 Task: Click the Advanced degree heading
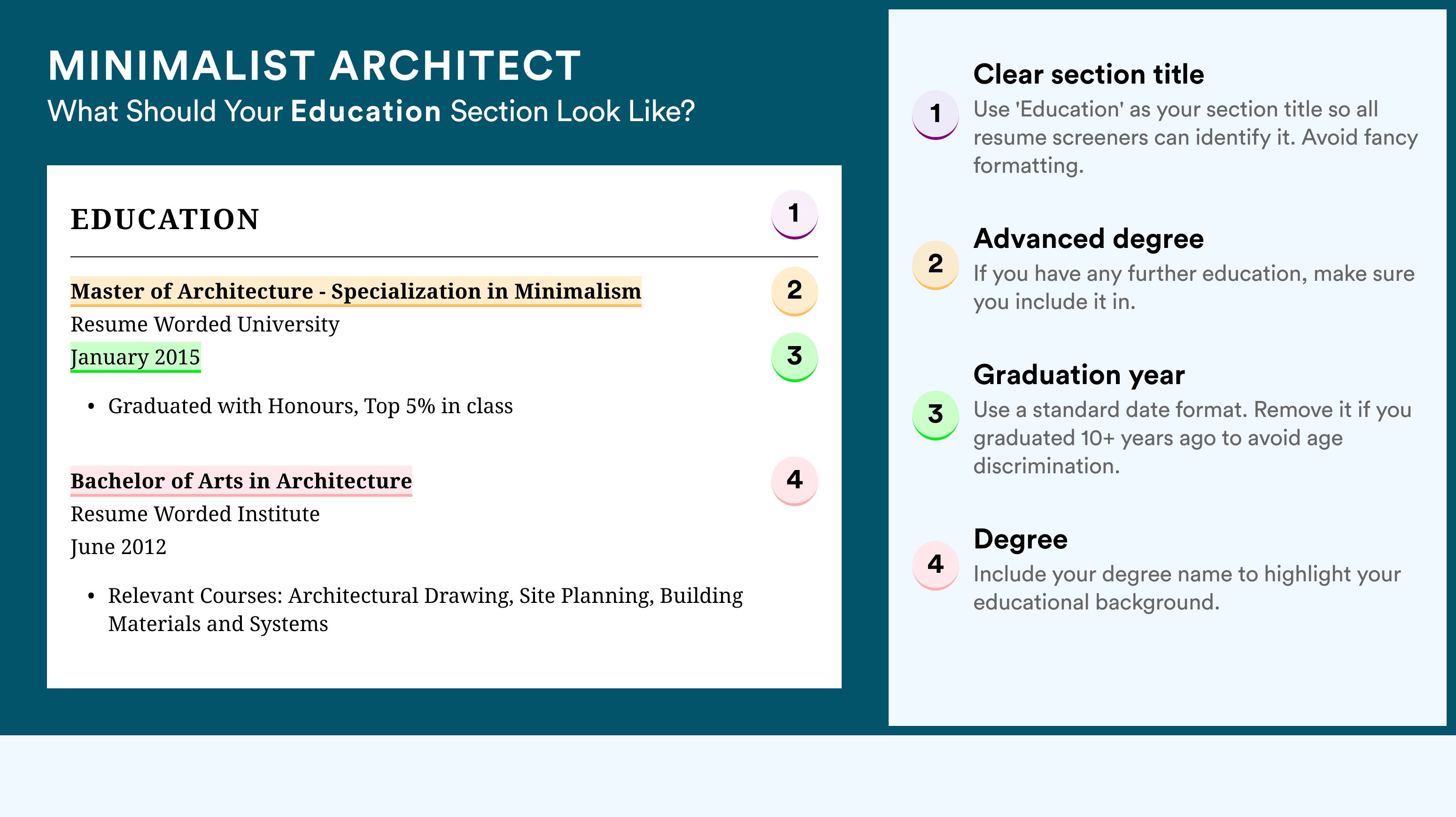tap(1089, 239)
